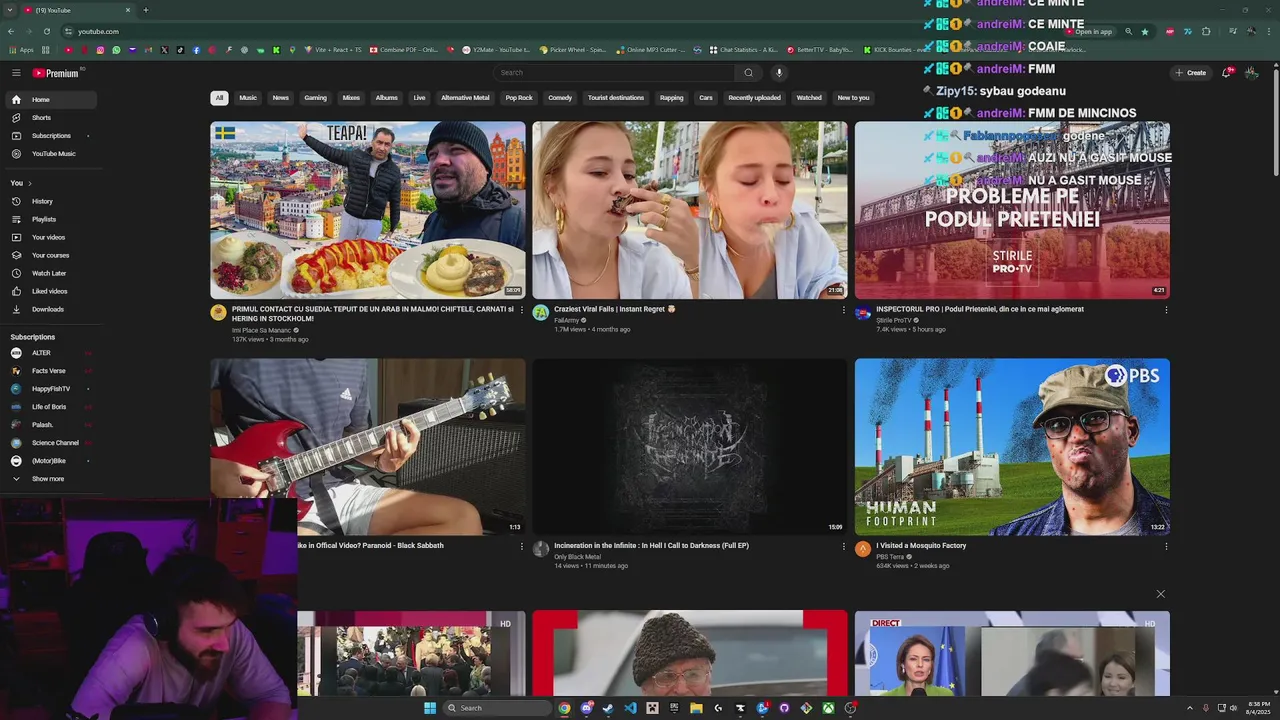This screenshot has width=1280, height=720.
Task: Click the Create button
Action: 1190,73
